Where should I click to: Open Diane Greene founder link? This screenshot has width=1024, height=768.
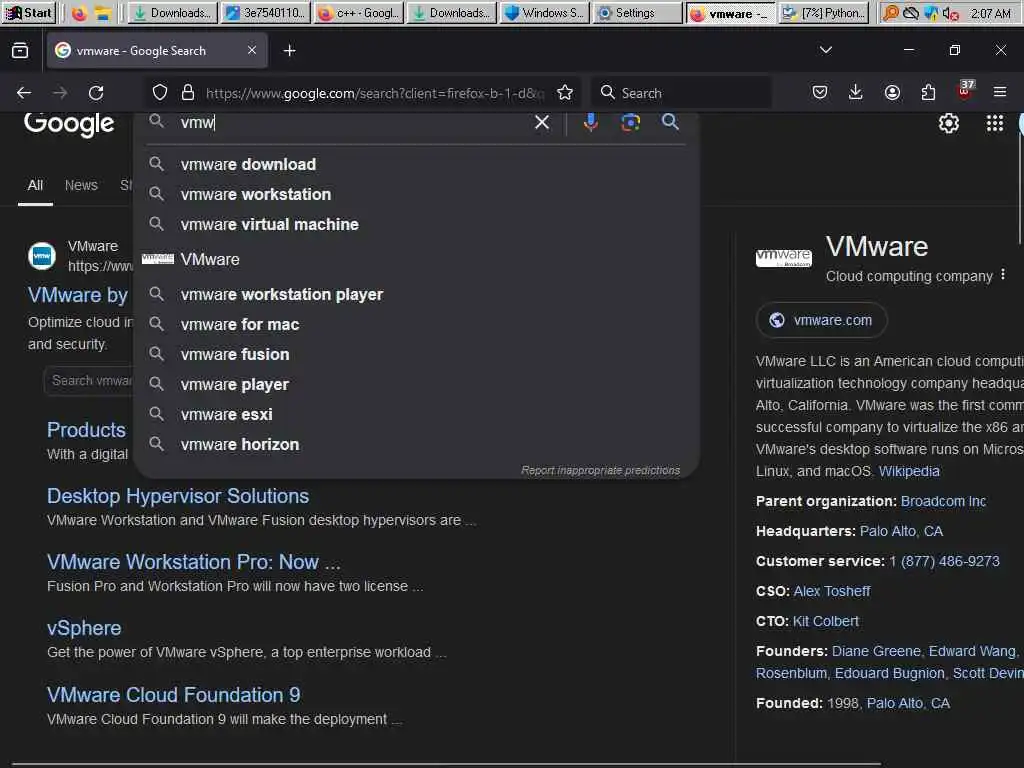pos(876,651)
